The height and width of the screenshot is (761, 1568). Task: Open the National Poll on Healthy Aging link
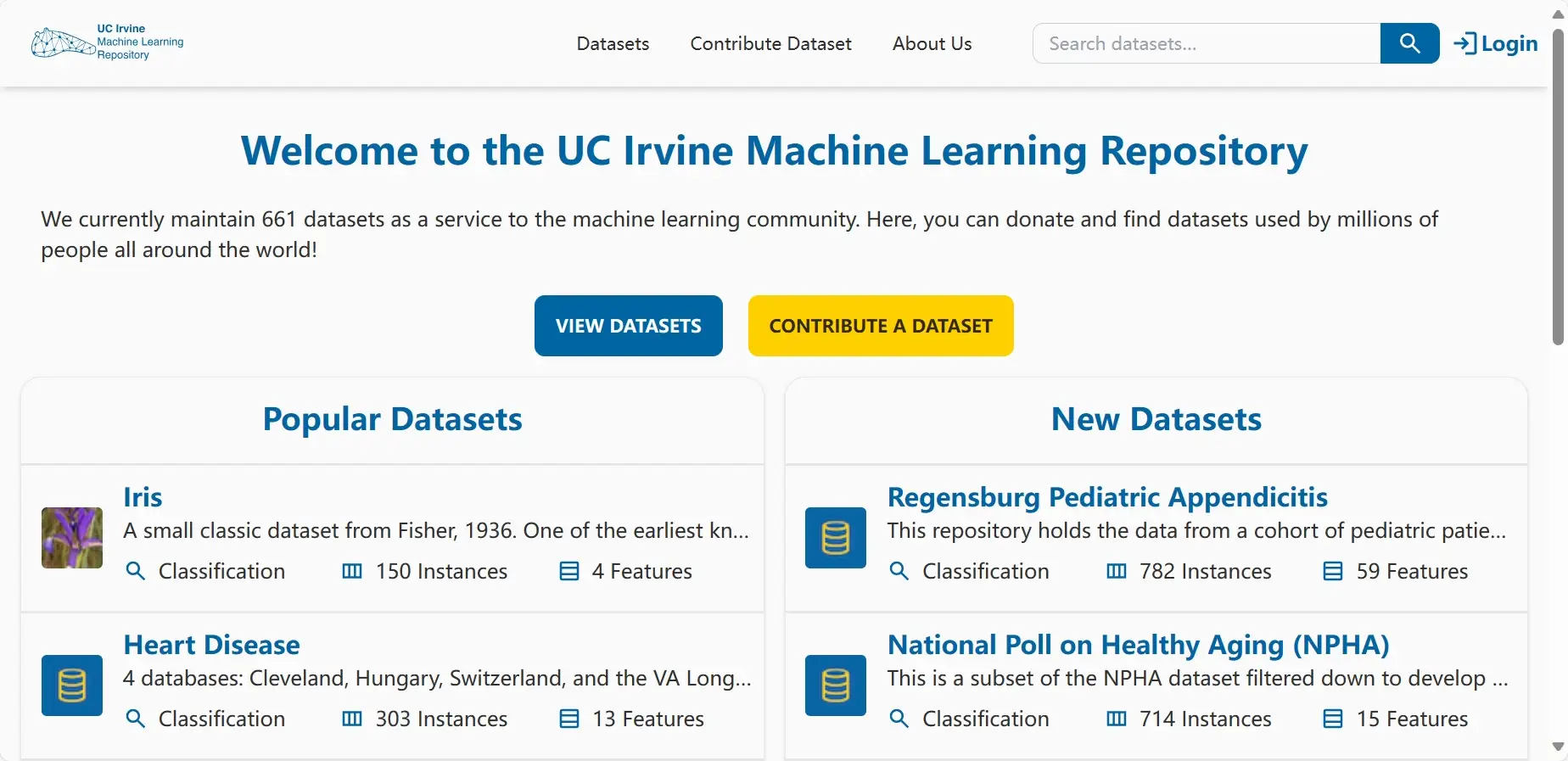coord(1138,645)
